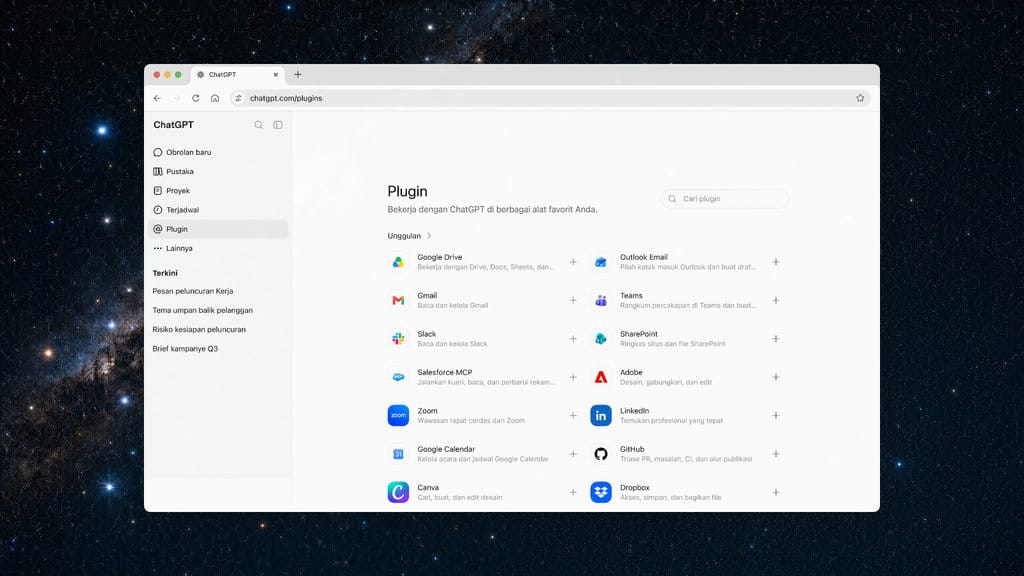The image size is (1024, 576).
Task: Click the Google Drive plugin icon
Action: 398,262
